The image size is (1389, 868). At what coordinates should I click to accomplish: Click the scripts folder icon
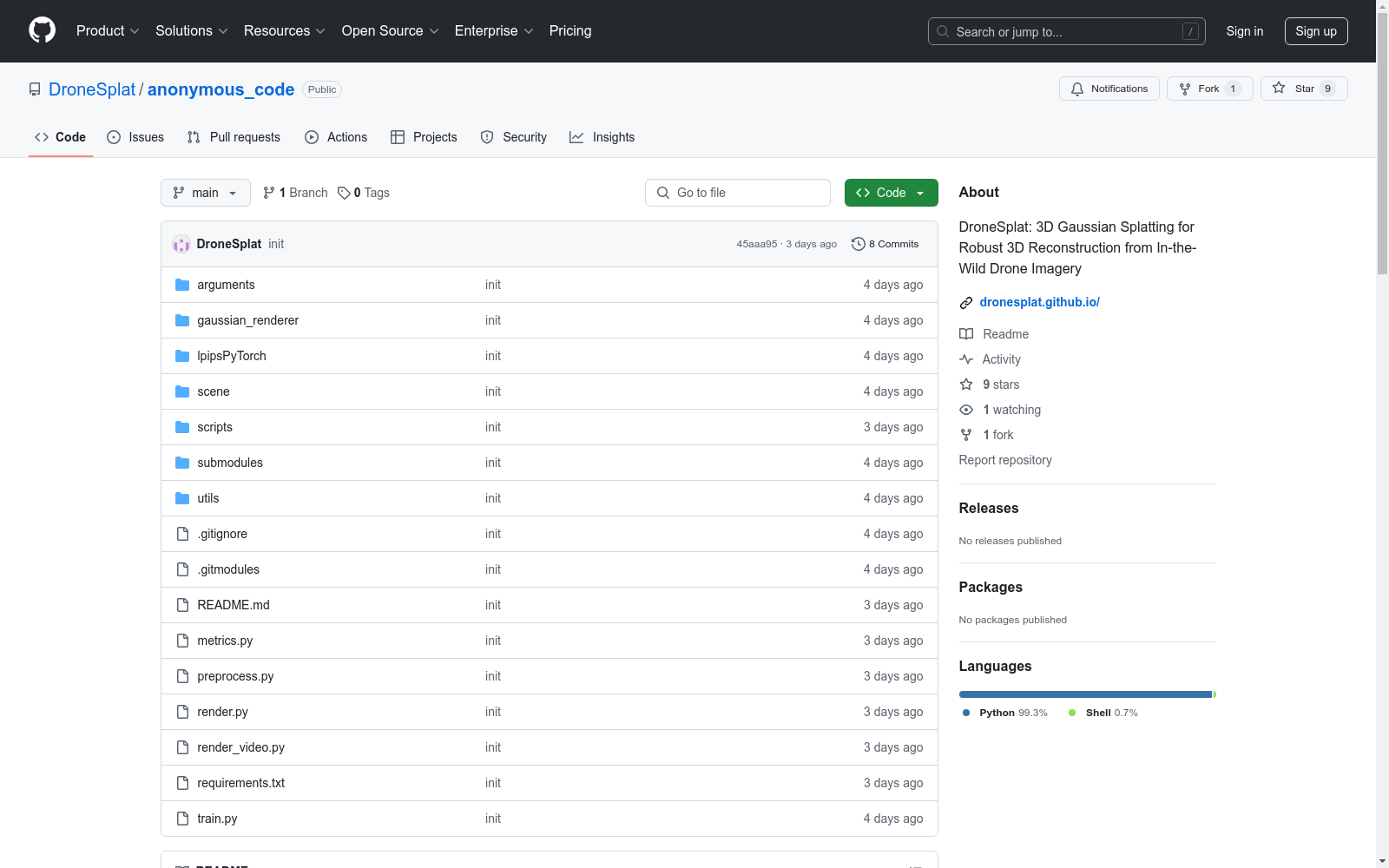182,427
